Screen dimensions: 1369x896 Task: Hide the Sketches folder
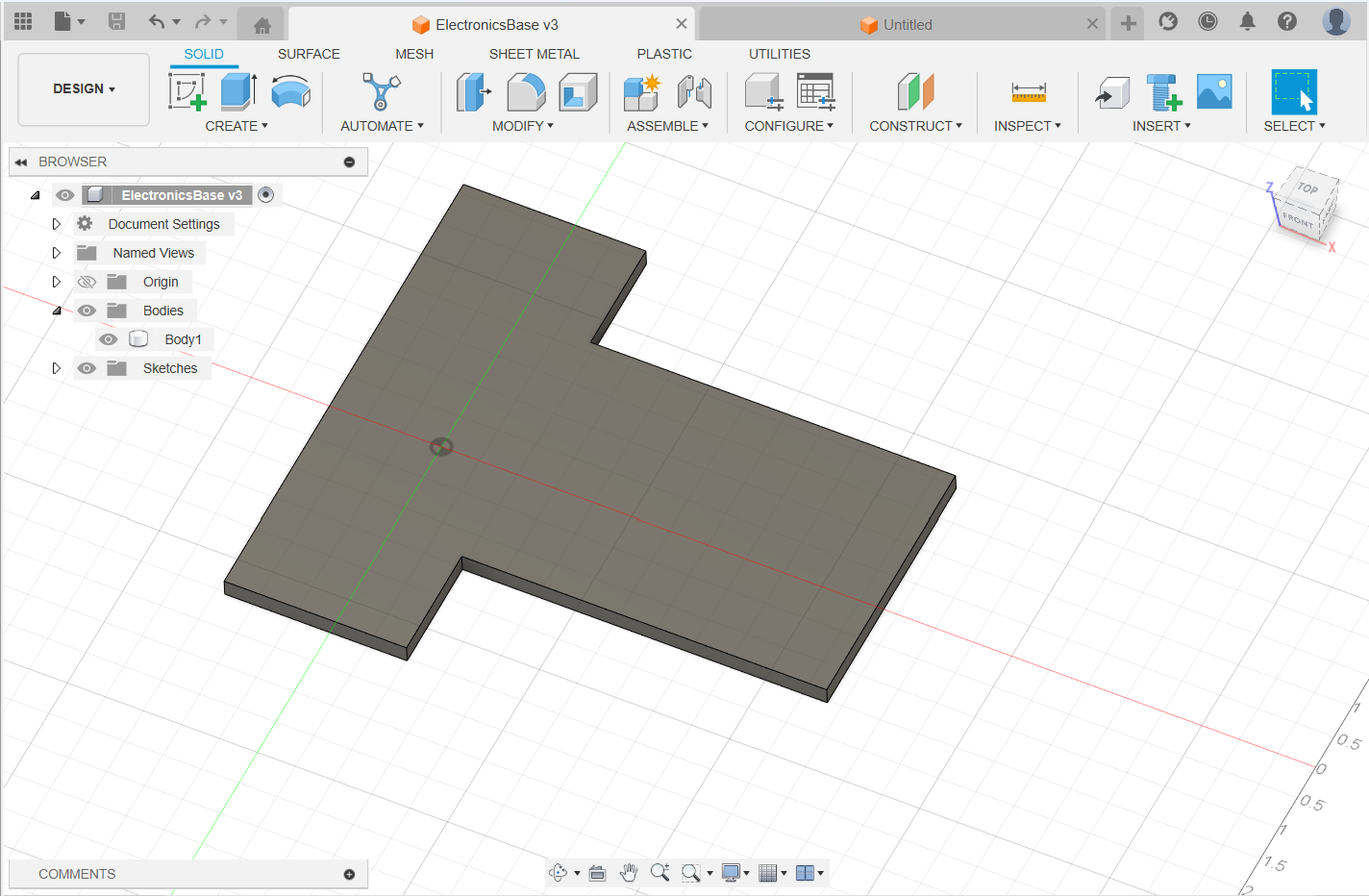point(87,368)
